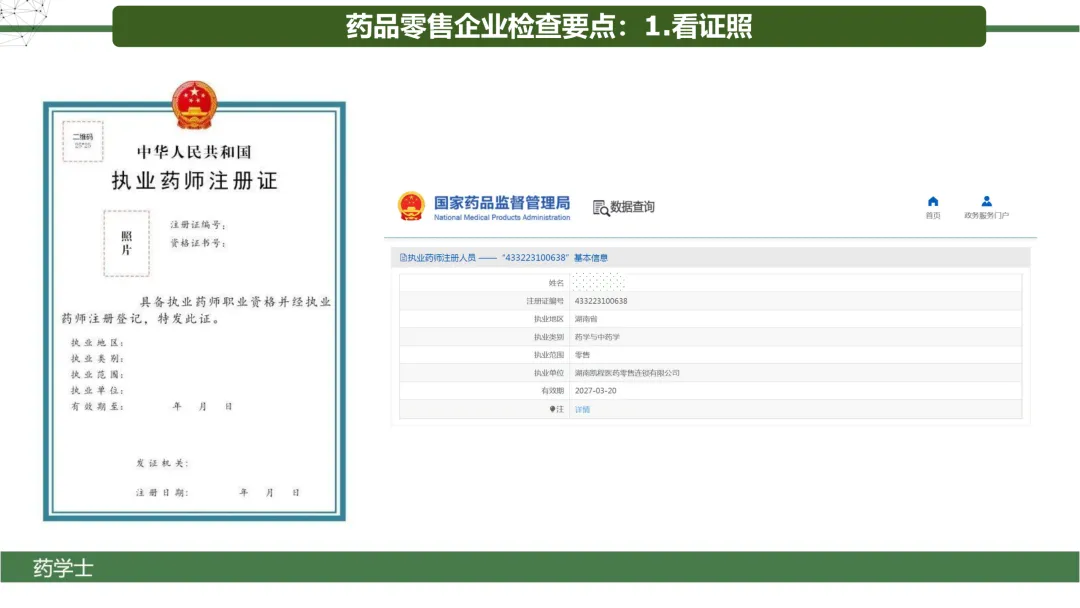Click the 照片 photo placeholder box
The width and height of the screenshot is (1080, 608).
[126, 244]
